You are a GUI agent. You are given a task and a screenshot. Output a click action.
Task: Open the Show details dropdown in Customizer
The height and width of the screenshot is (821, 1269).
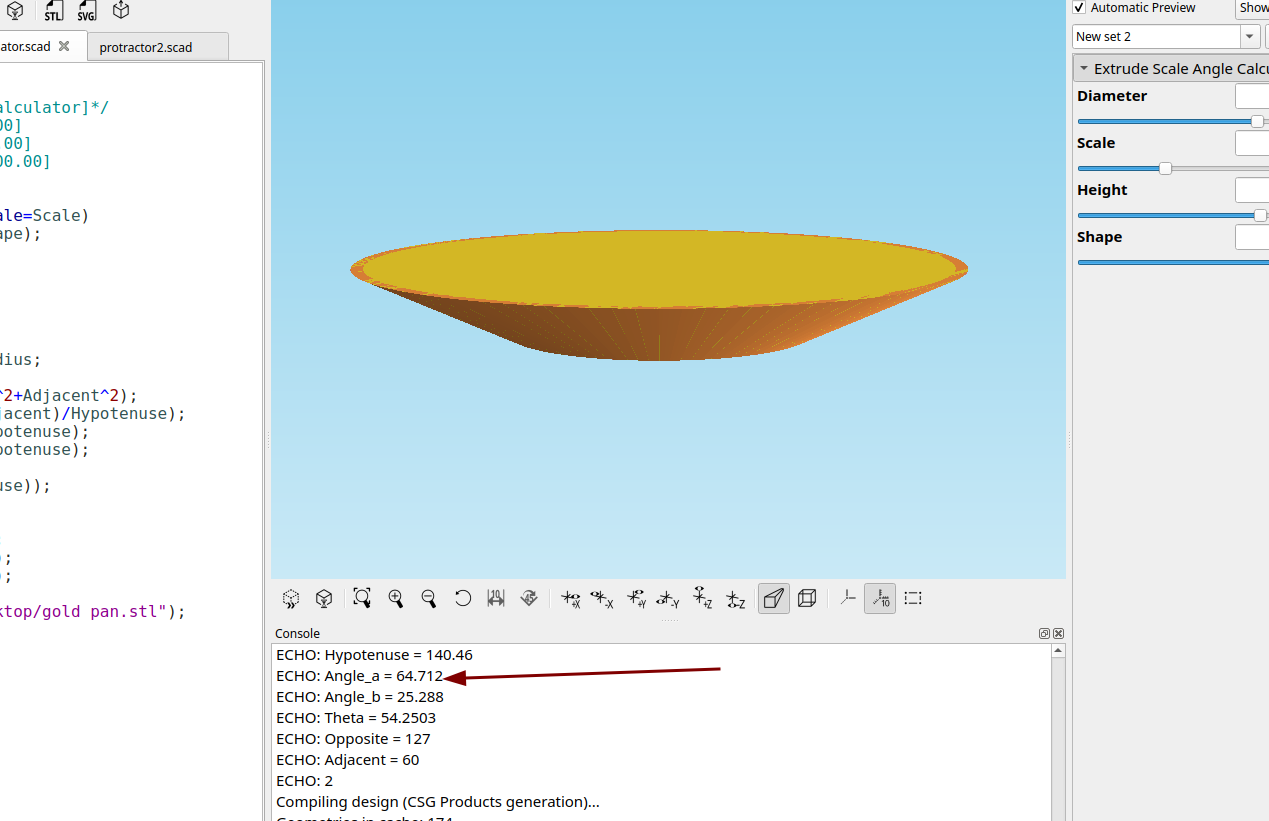[1253, 8]
